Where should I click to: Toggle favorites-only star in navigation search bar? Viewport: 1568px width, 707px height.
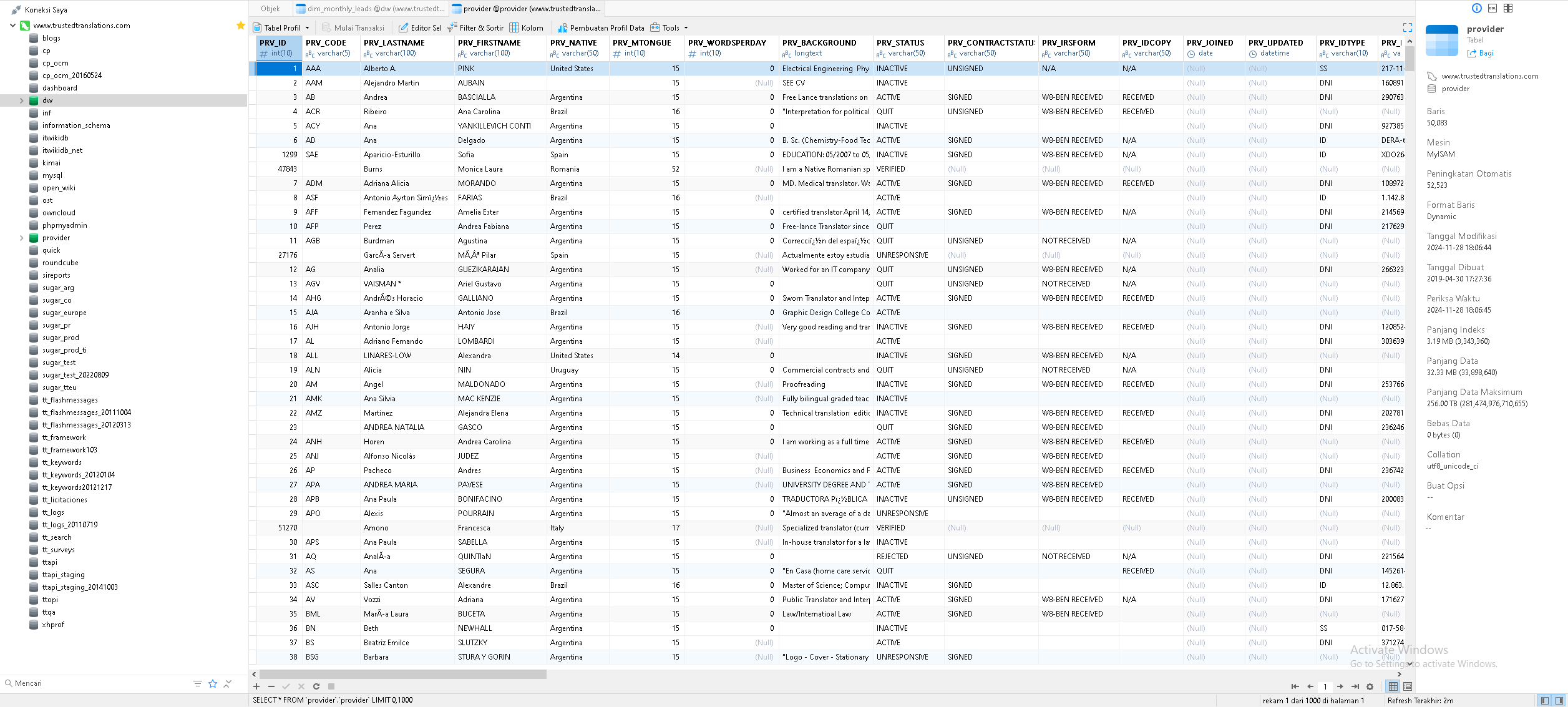point(213,684)
